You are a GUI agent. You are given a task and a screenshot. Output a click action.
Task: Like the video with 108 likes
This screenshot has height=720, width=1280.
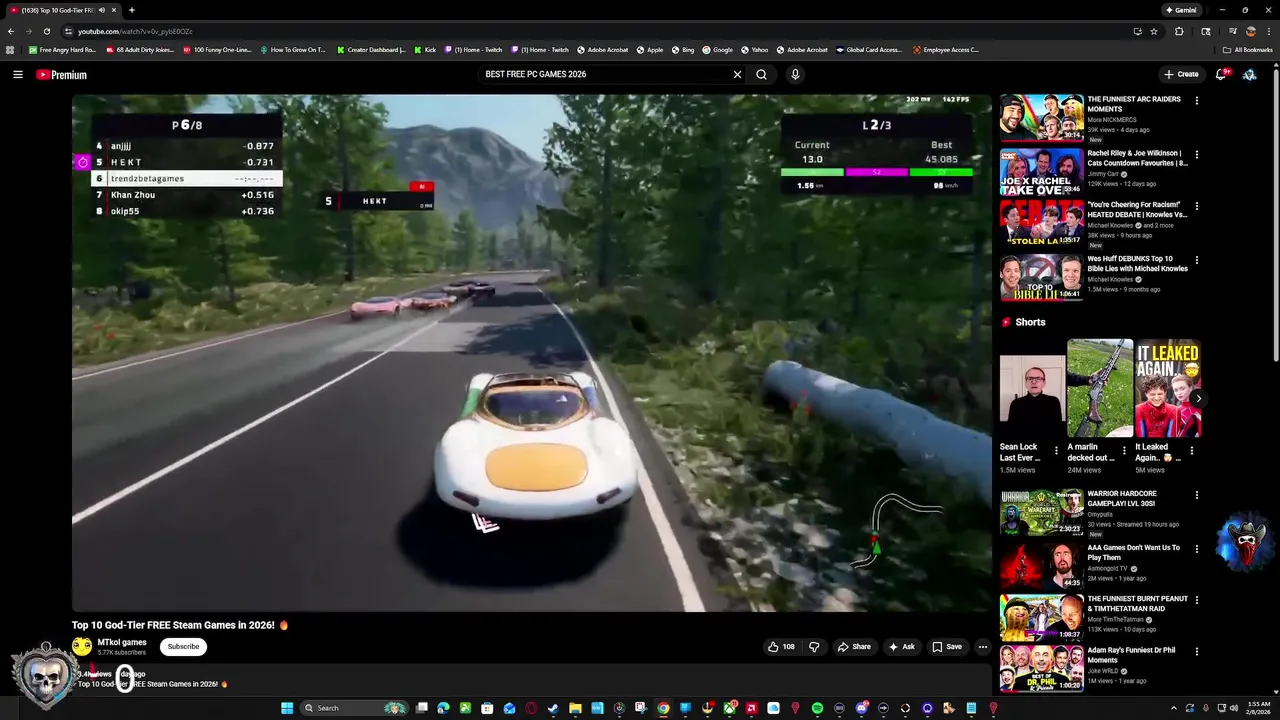[781, 647]
